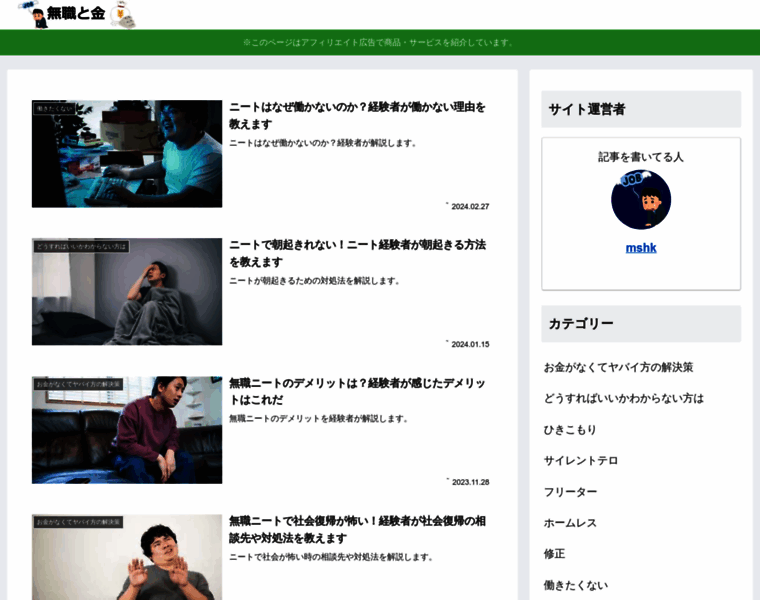Select category お金がなくてヤバイ方の解決策

pyautogui.click(x=618, y=367)
